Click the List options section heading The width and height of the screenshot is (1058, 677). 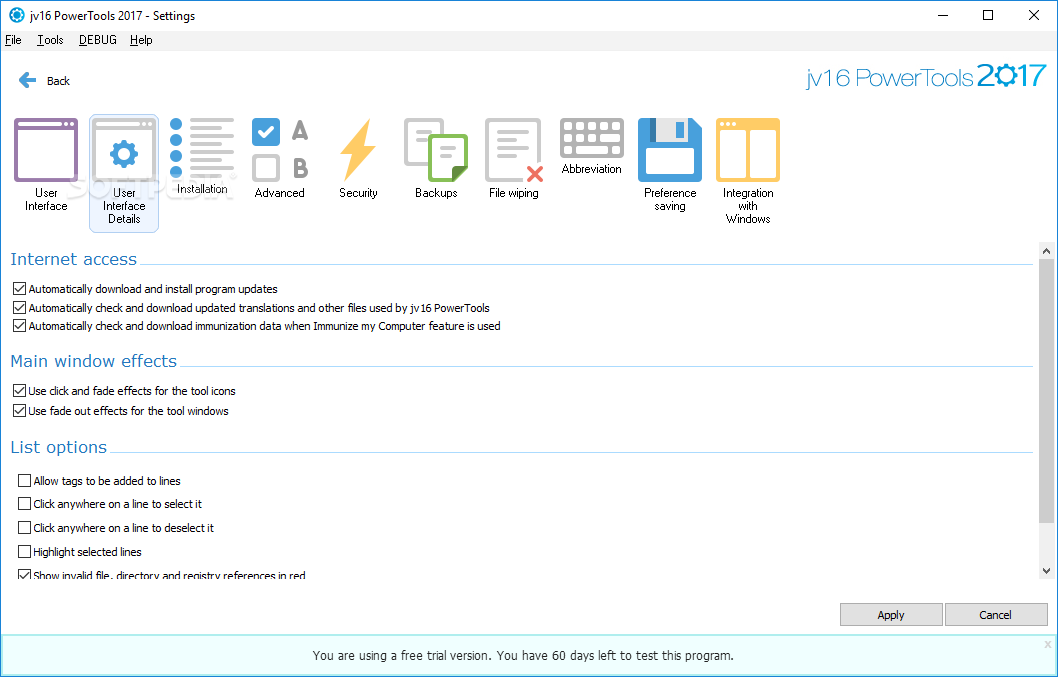pyautogui.click(x=59, y=448)
